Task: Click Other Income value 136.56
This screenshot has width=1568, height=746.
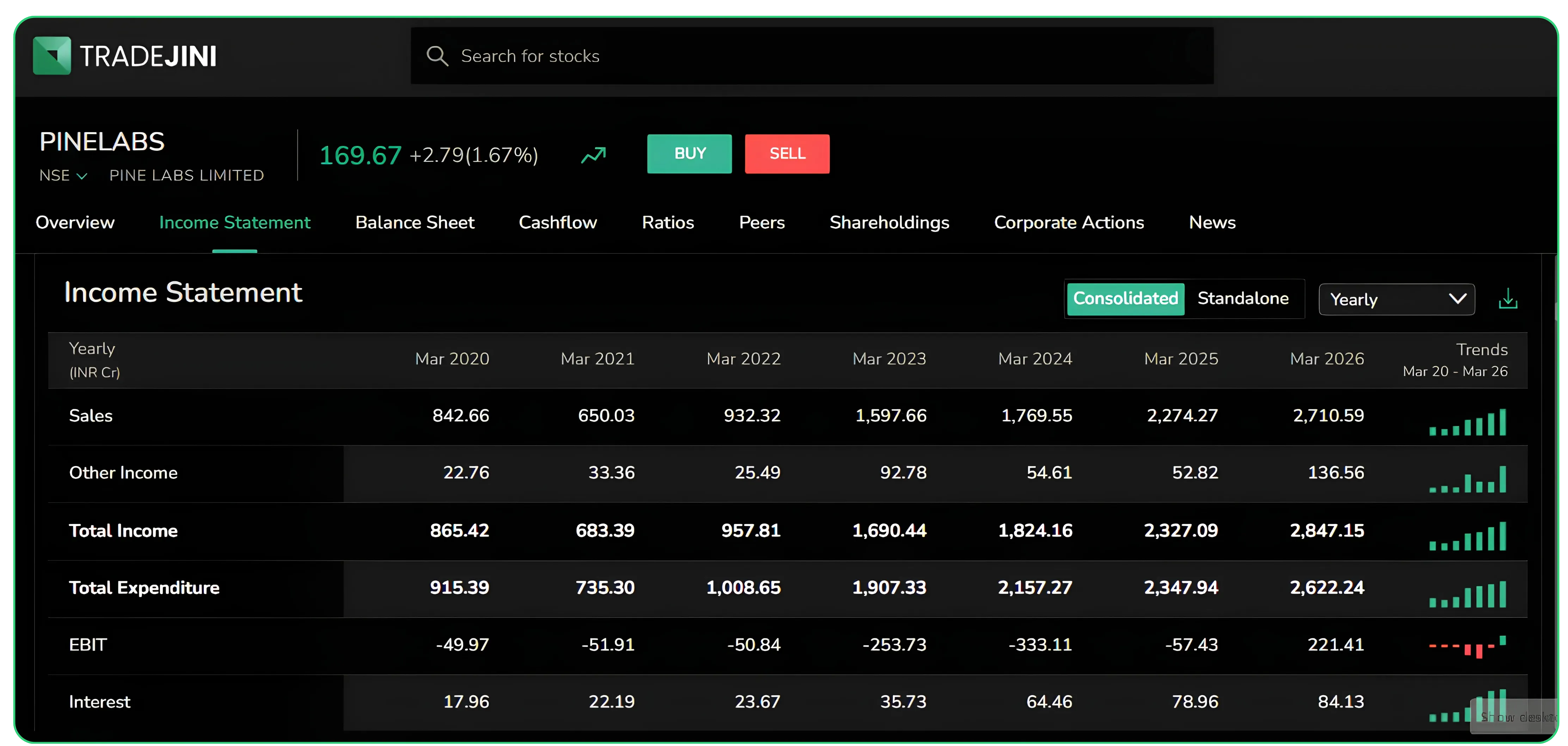Action: coord(1335,472)
